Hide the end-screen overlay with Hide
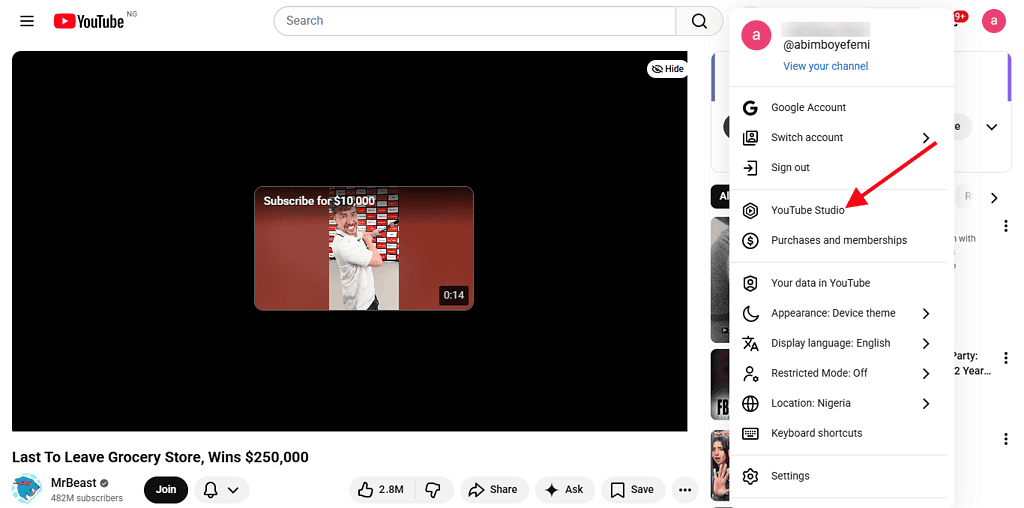The image size is (1024, 508). tap(667, 69)
